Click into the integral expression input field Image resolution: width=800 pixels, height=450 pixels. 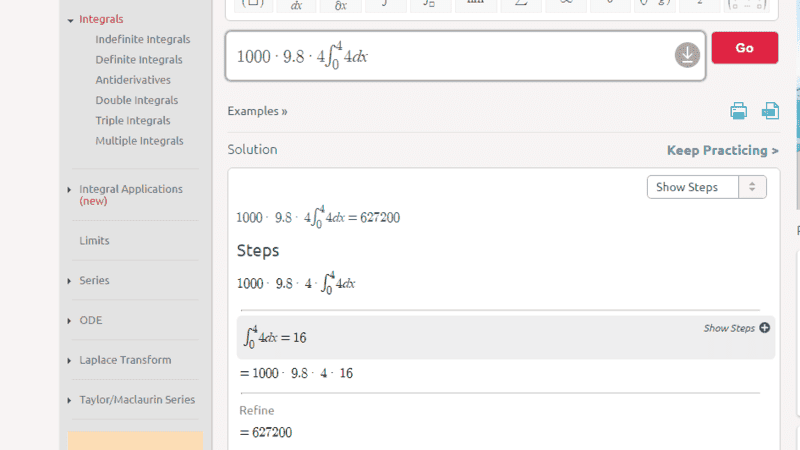pyautogui.click(x=450, y=56)
